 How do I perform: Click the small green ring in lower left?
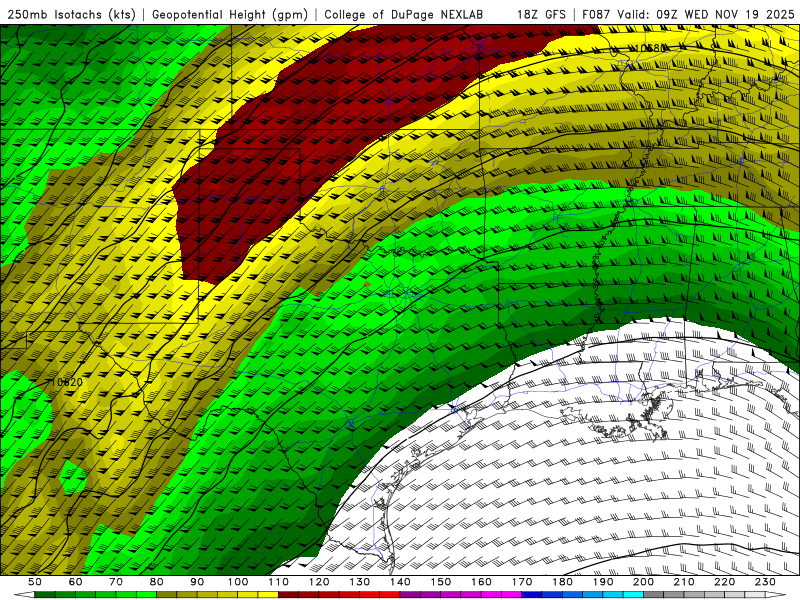pos(72,478)
